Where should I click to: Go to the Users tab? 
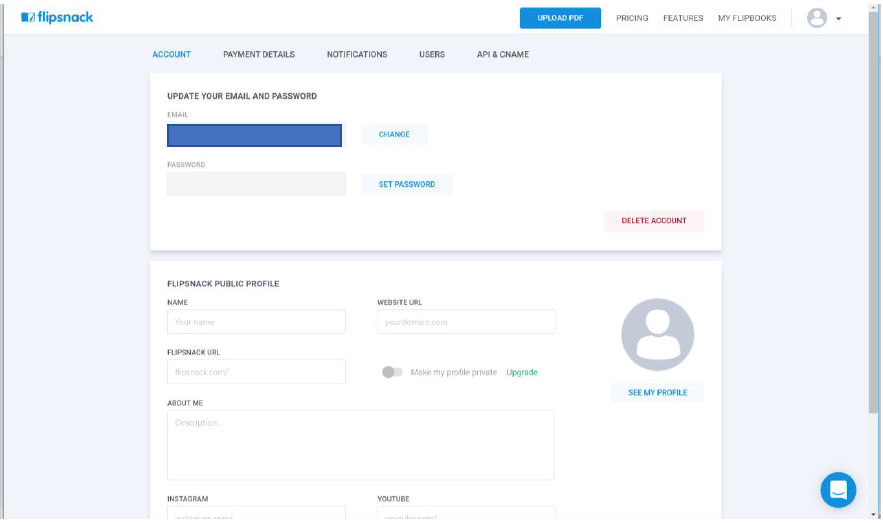pyautogui.click(x=432, y=55)
